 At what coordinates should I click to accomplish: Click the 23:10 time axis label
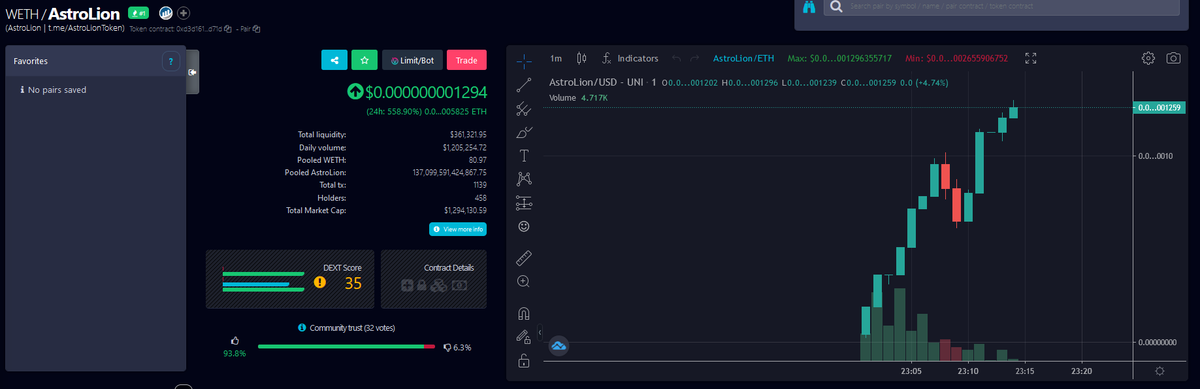click(x=967, y=370)
